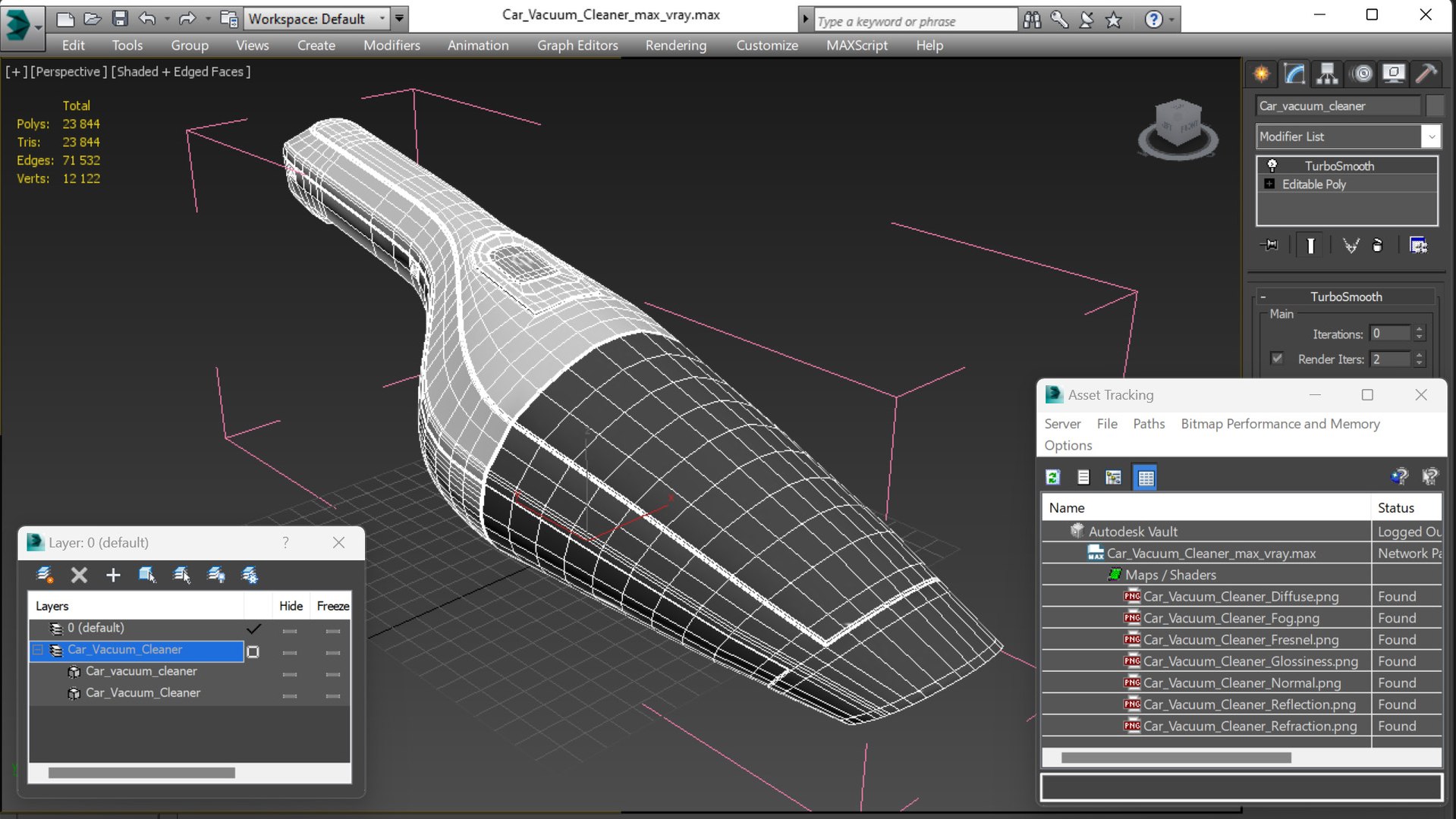Toggle TurboSmooth modifier lightbulb visibility
Screen dimensions: 1456x819
[1272, 165]
